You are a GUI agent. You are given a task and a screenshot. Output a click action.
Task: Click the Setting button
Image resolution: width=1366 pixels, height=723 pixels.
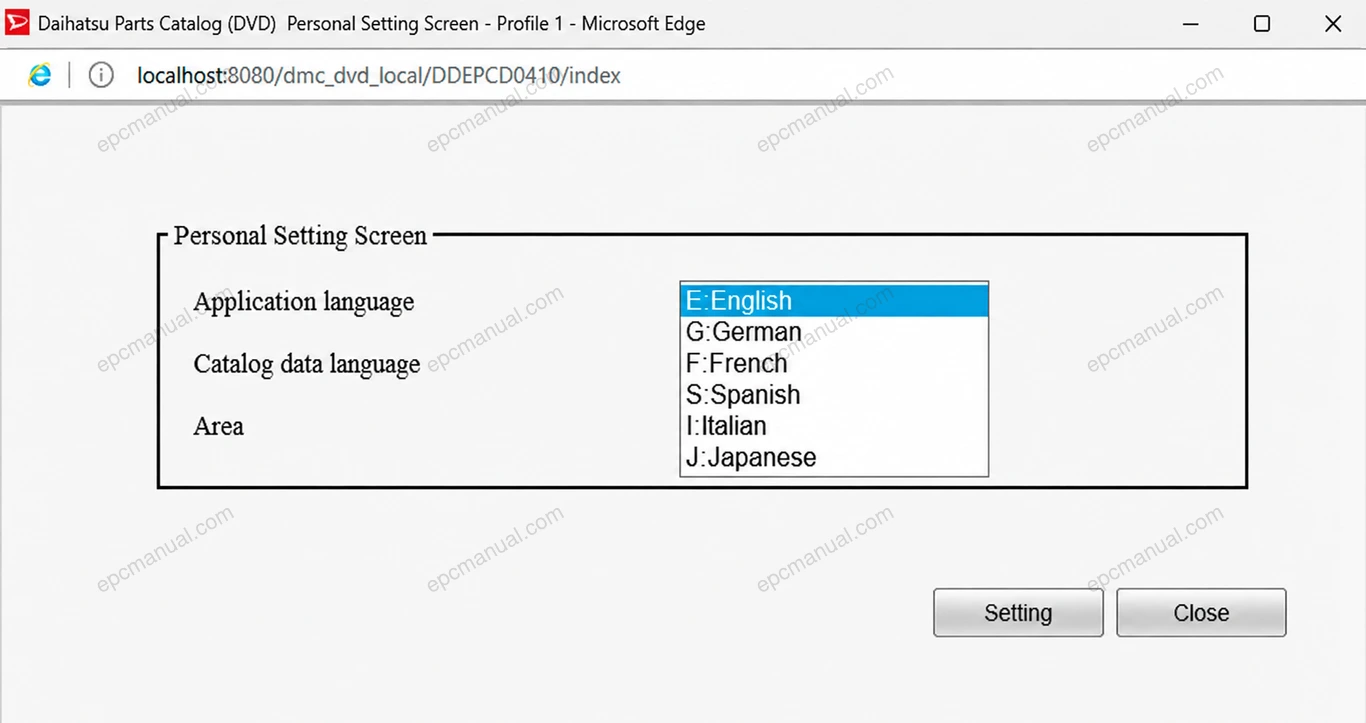(x=1018, y=613)
